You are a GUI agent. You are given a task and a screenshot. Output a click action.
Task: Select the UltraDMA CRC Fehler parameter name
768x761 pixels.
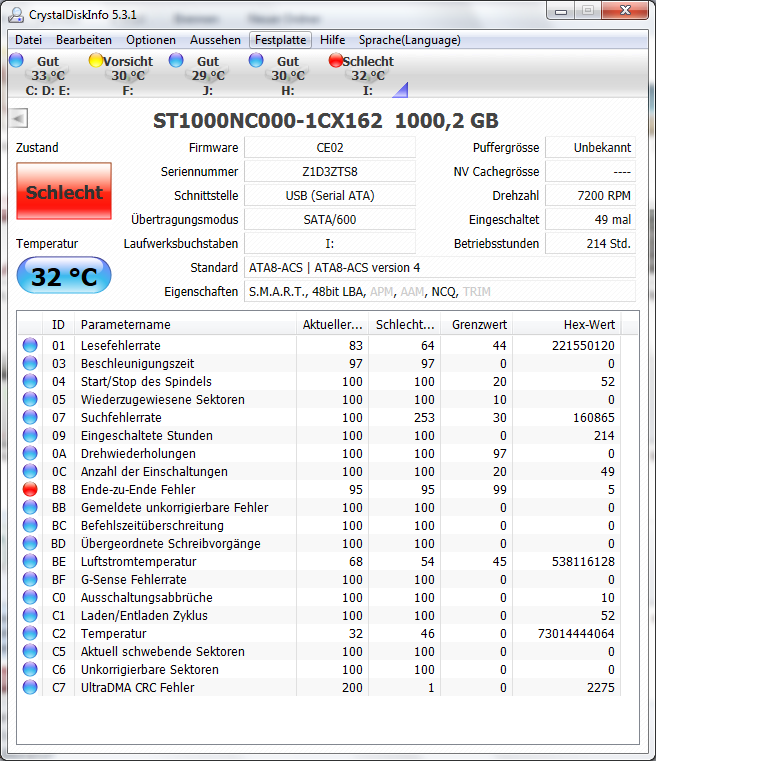click(x=138, y=688)
